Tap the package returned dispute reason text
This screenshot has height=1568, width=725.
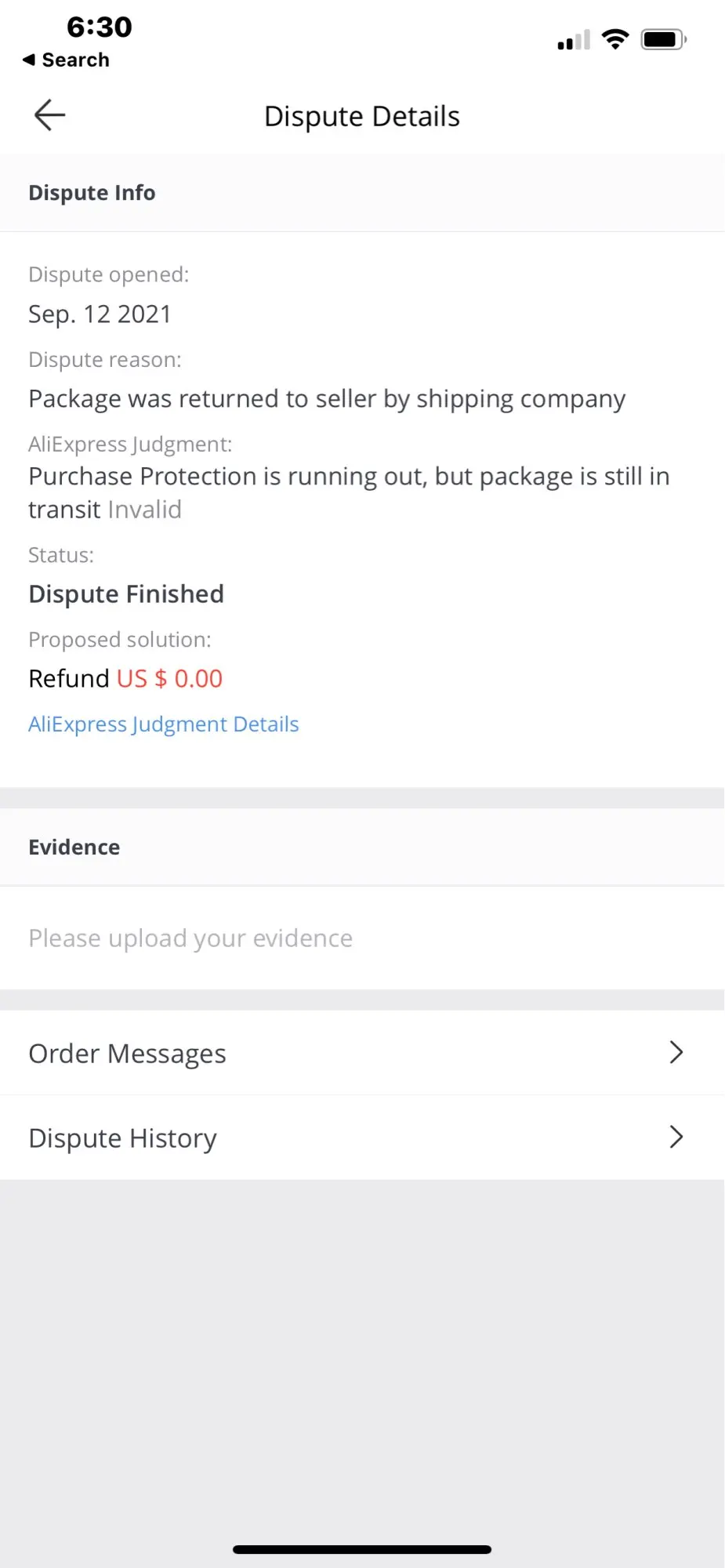pyautogui.click(x=327, y=399)
